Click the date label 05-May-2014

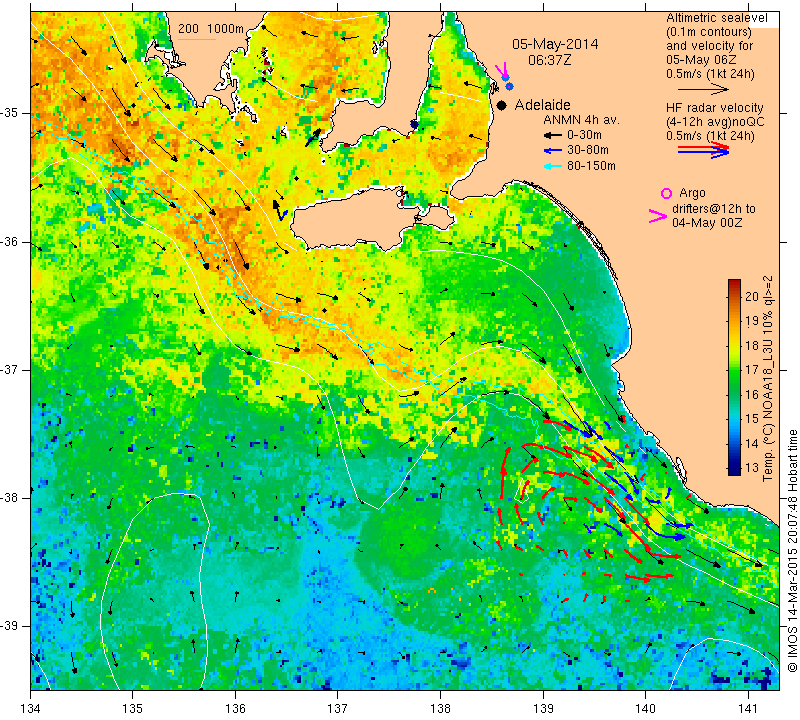pos(555,44)
